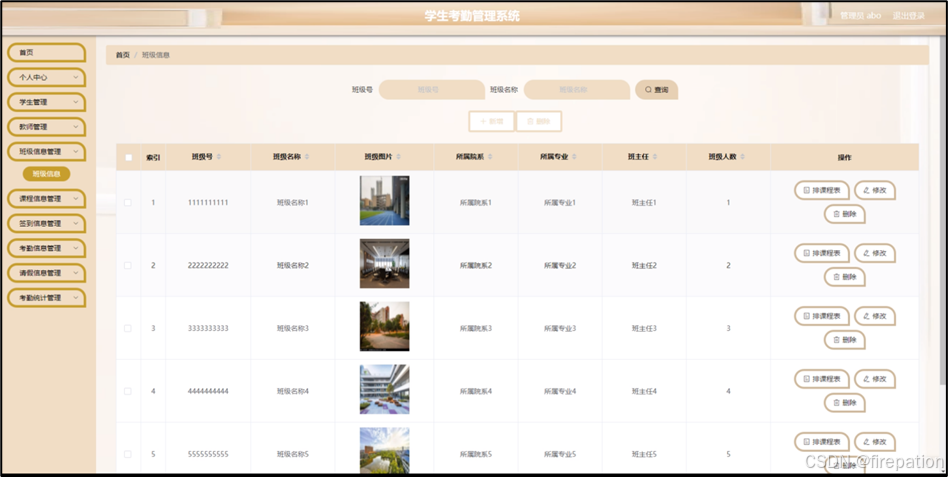Open the class image thumbnail for 班级名称4

385,389
